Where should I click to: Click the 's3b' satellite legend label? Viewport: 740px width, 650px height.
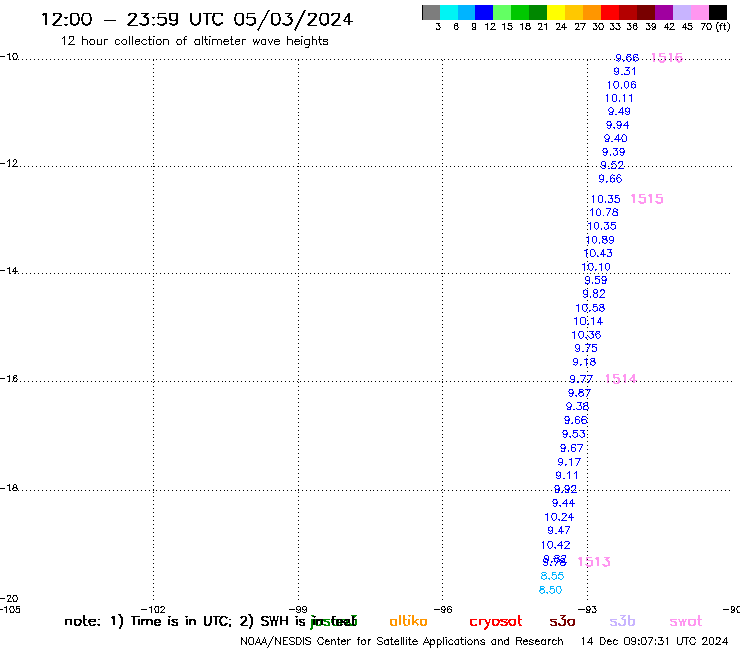click(622, 621)
